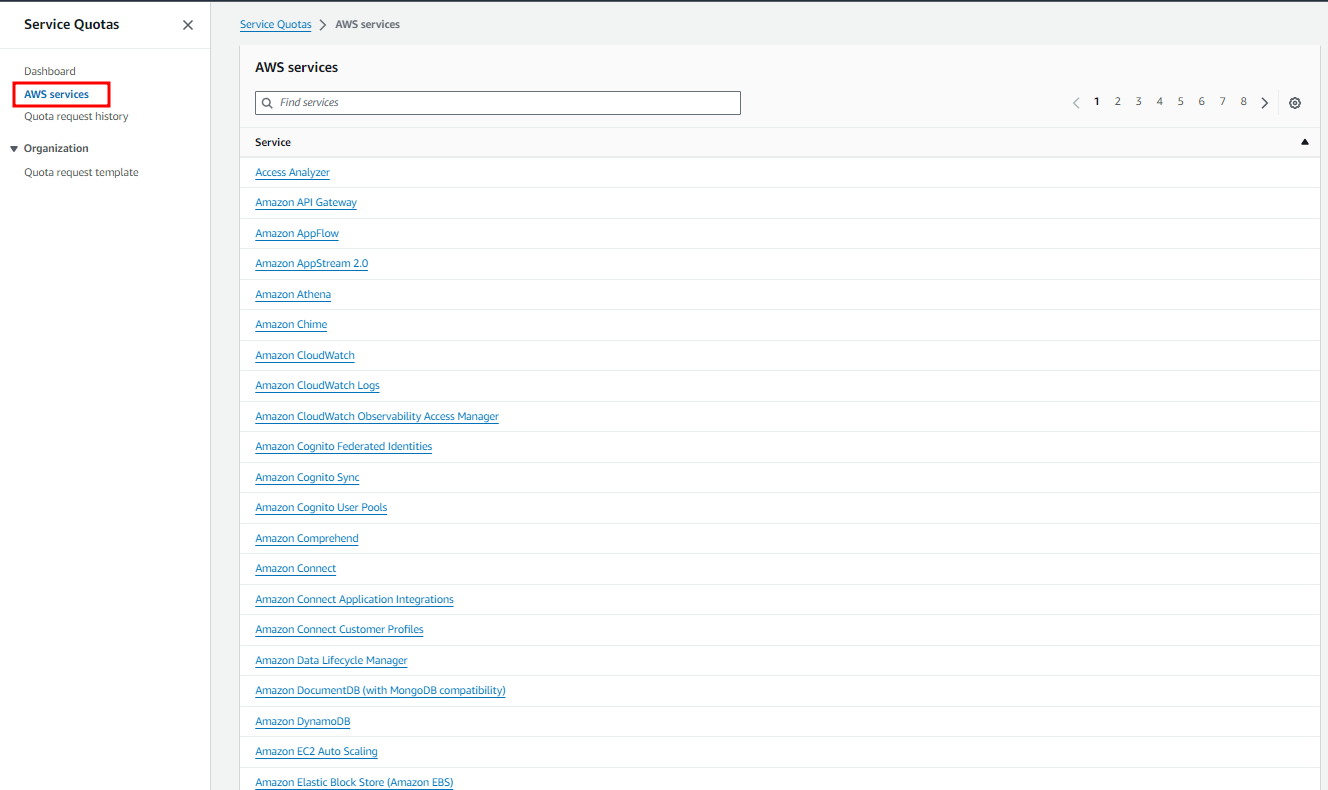
Task: Click the Service column header
Action: point(273,142)
